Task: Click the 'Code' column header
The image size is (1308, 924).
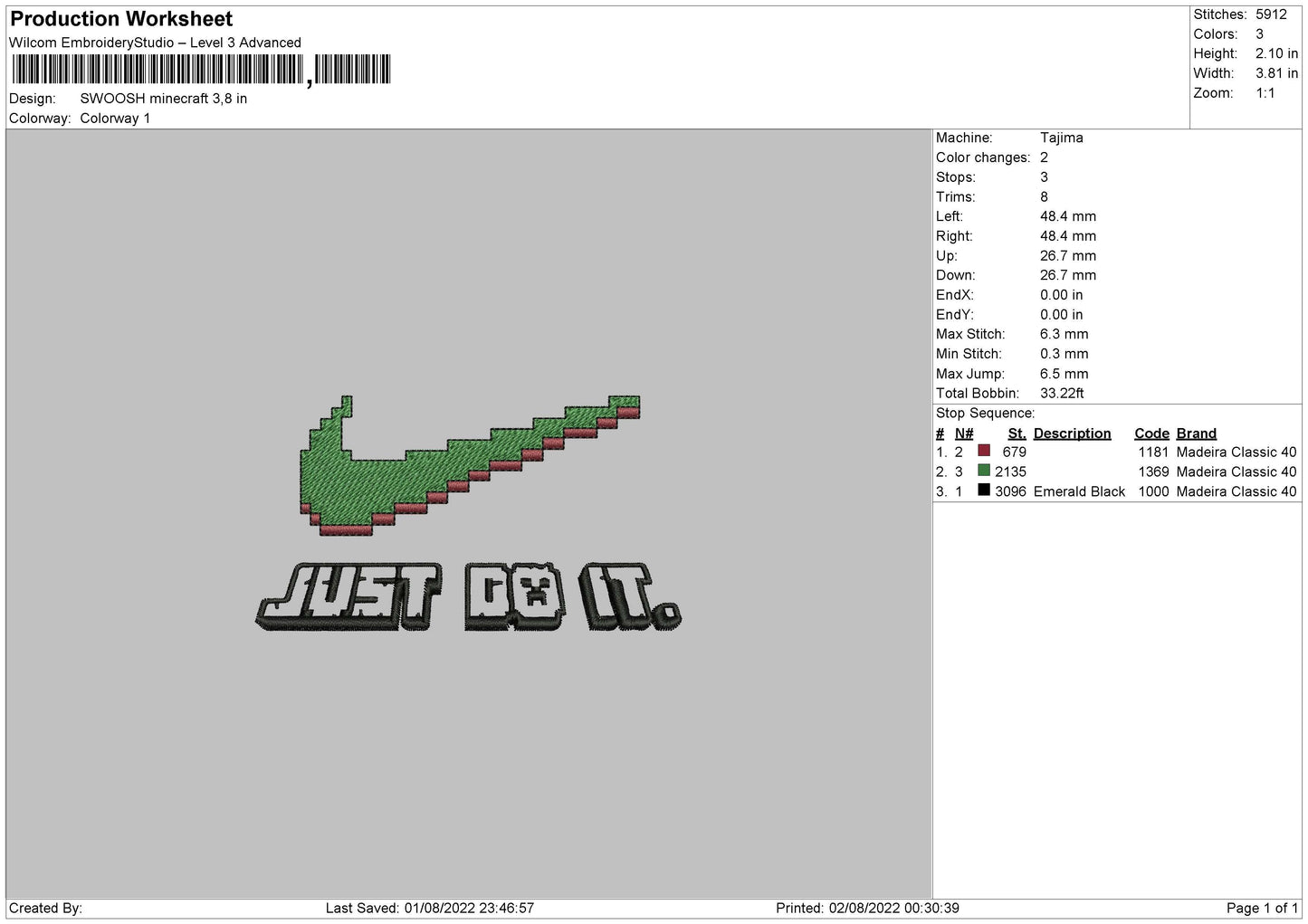Action: [1152, 433]
